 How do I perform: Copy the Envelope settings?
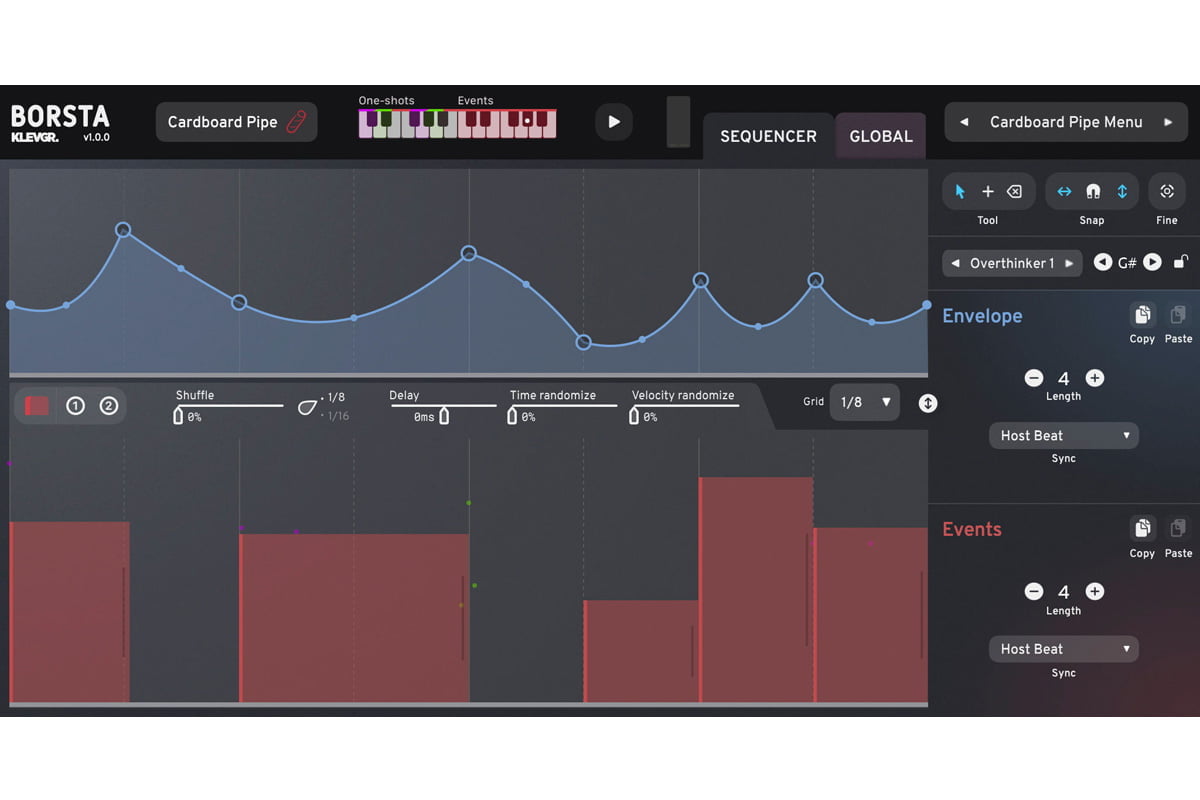coord(1142,315)
